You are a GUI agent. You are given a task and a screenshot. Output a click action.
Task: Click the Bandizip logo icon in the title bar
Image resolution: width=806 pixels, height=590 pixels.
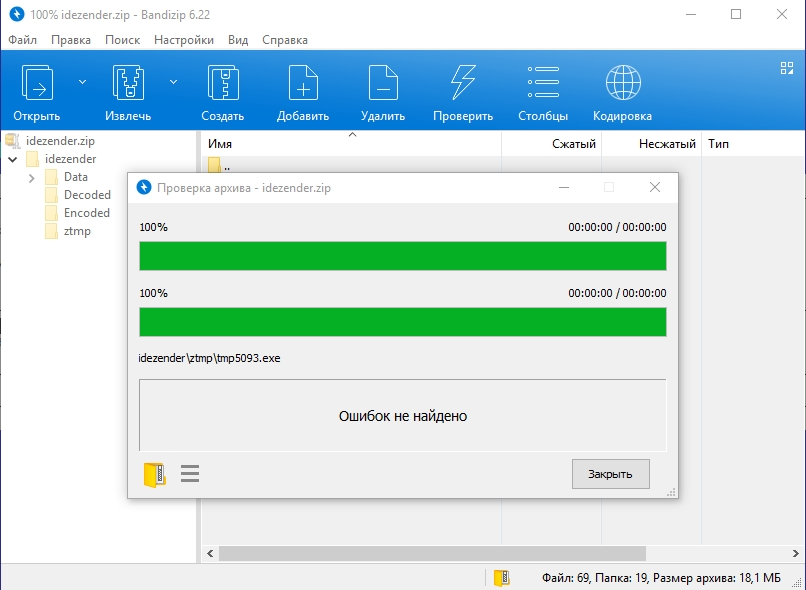pyautogui.click(x=17, y=14)
